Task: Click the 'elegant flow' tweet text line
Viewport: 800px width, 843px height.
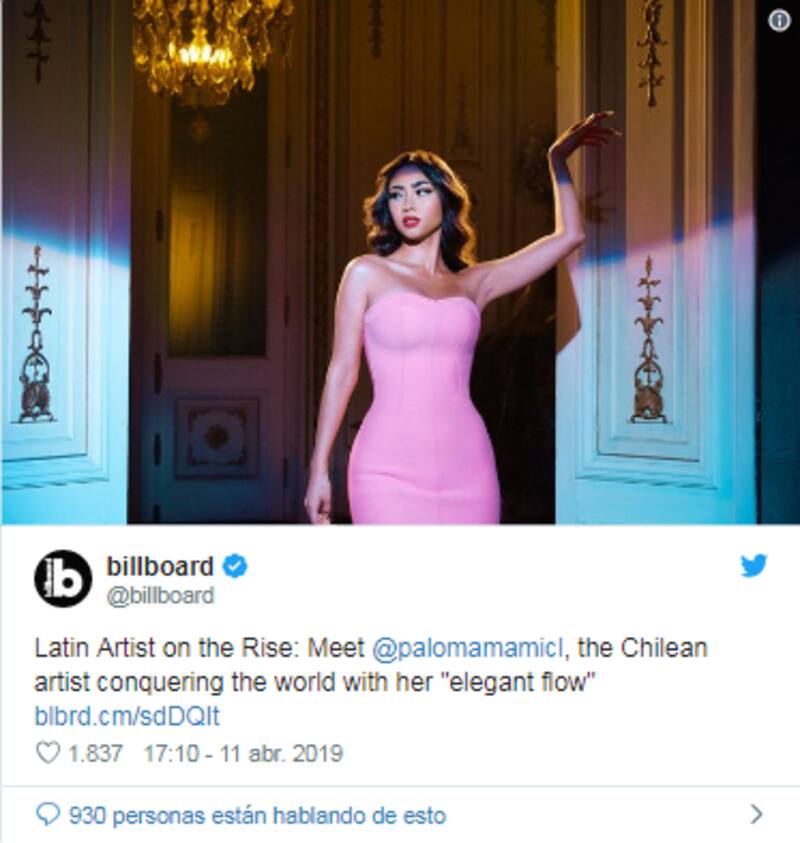Action: [315, 683]
